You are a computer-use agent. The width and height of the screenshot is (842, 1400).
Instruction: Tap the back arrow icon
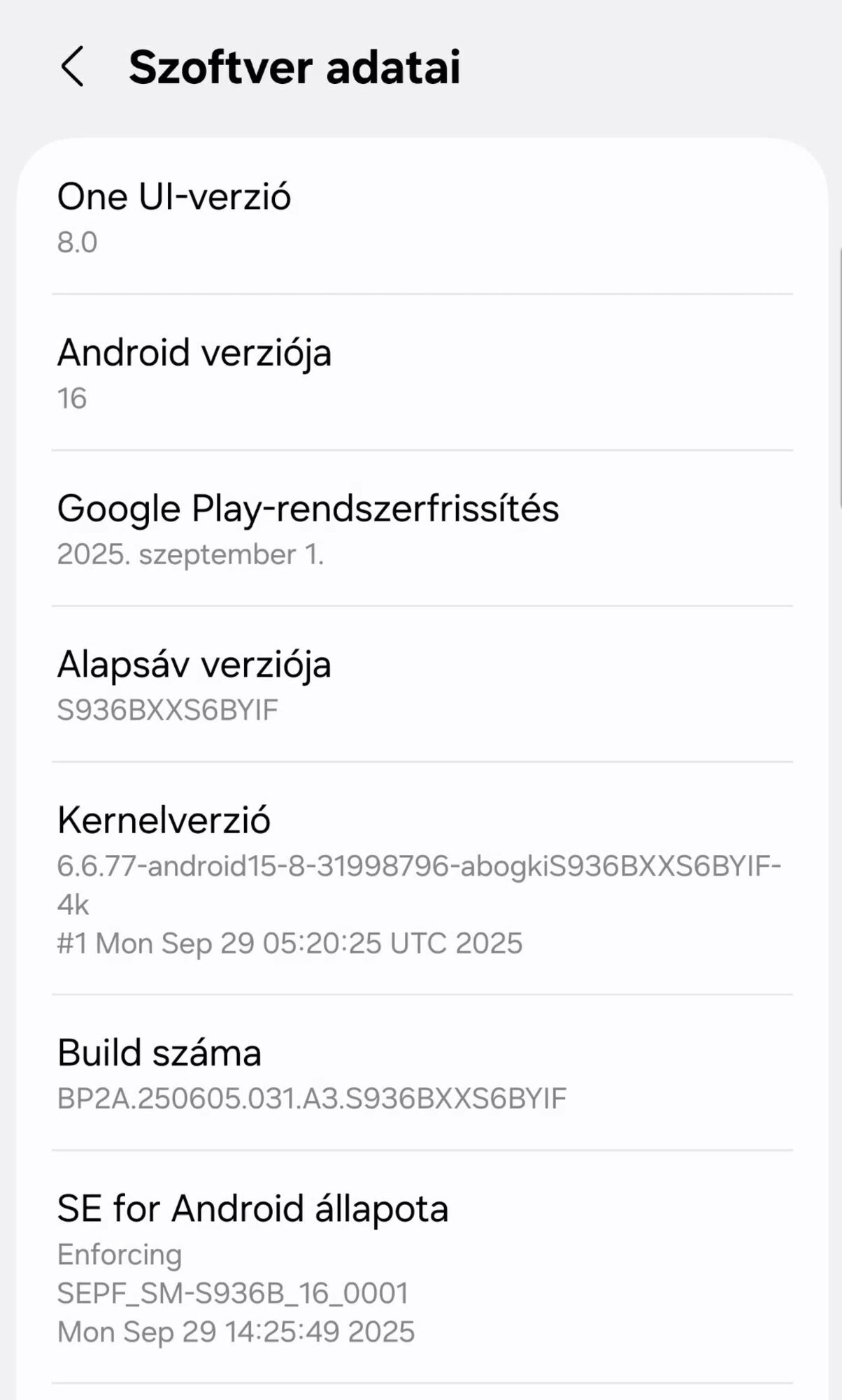72,67
